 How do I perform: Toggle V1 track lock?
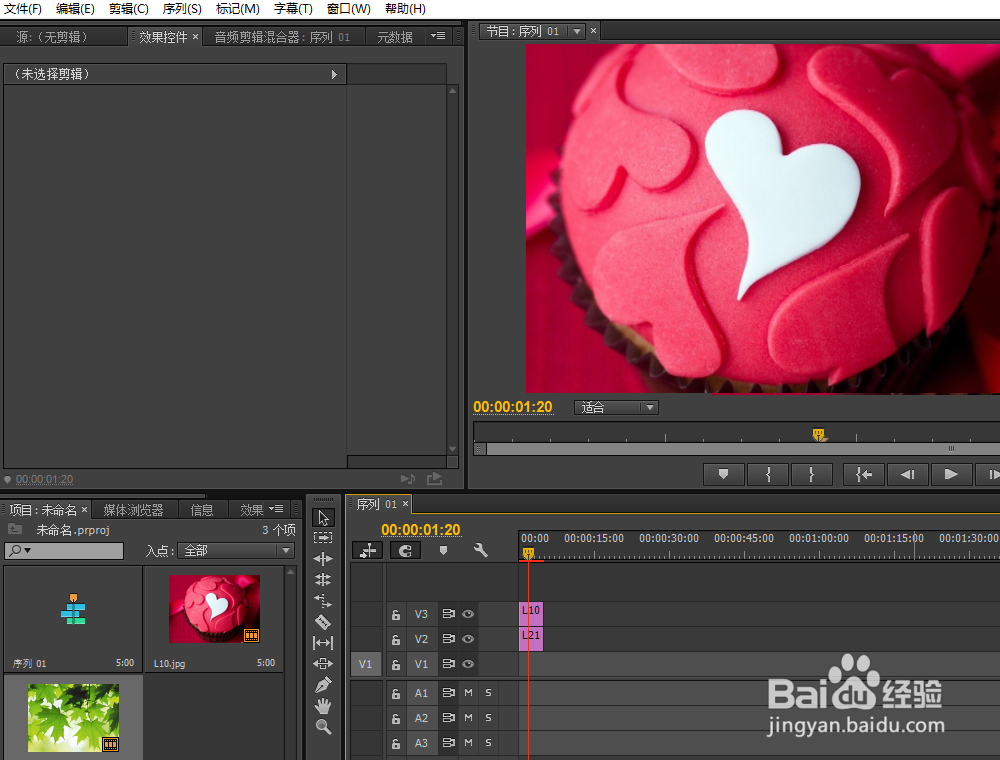pos(396,664)
